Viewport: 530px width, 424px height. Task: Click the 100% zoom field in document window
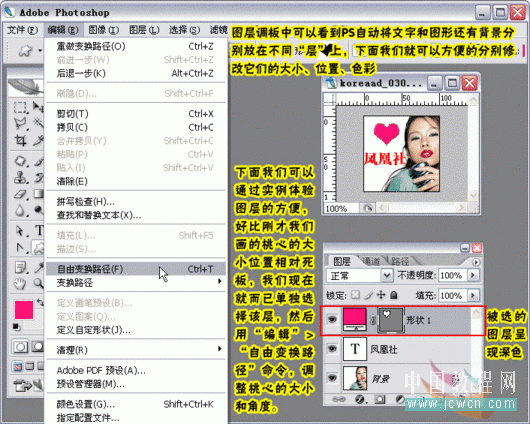(x=341, y=208)
